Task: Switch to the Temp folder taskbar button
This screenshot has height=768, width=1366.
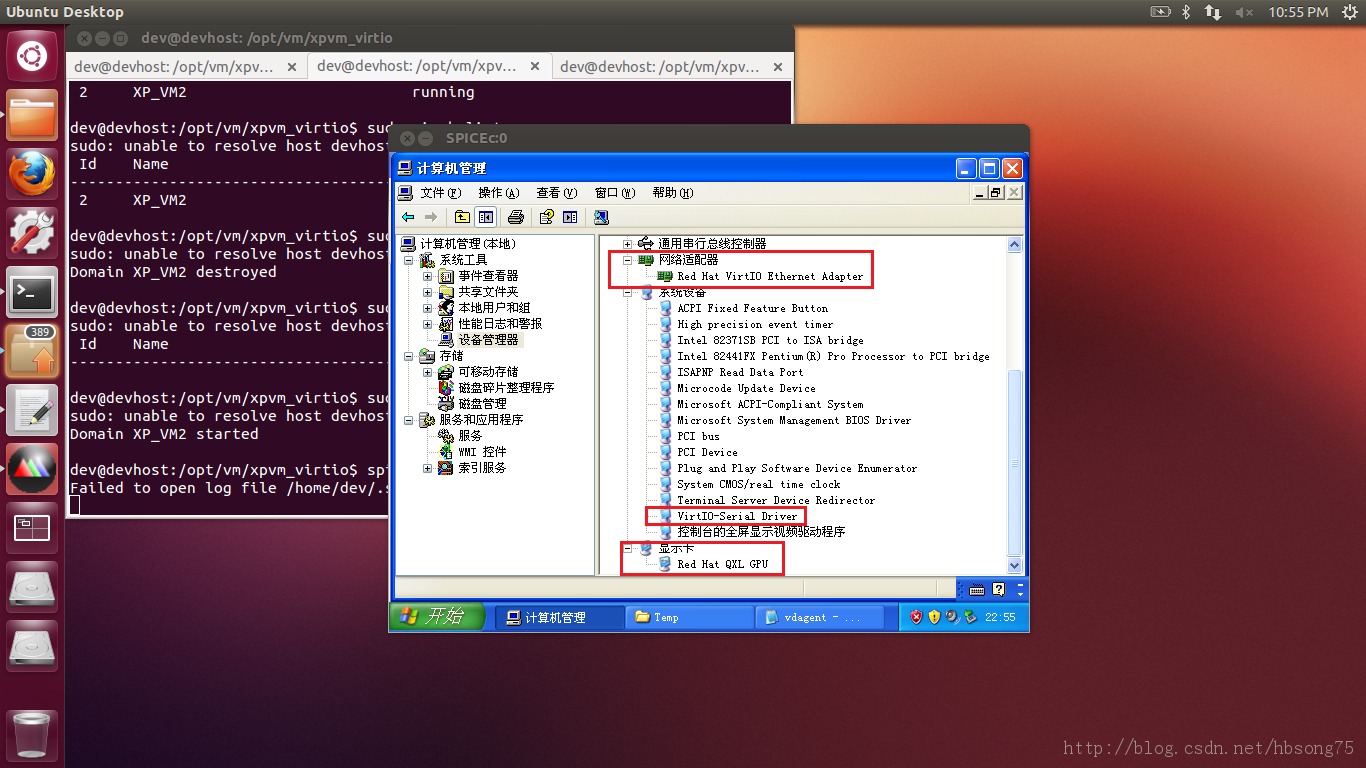Action: [x=689, y=617]
